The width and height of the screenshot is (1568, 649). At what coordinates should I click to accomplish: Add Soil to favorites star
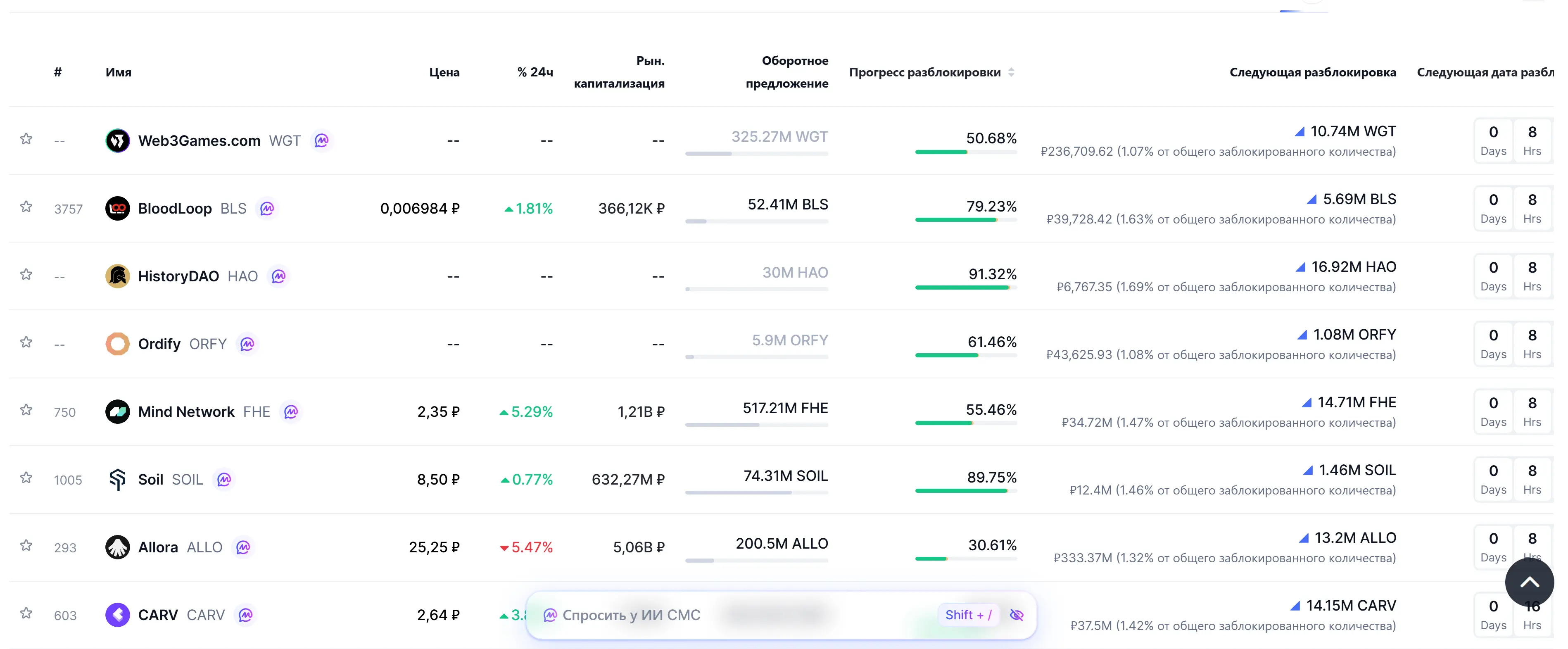(x=26, y=477)
